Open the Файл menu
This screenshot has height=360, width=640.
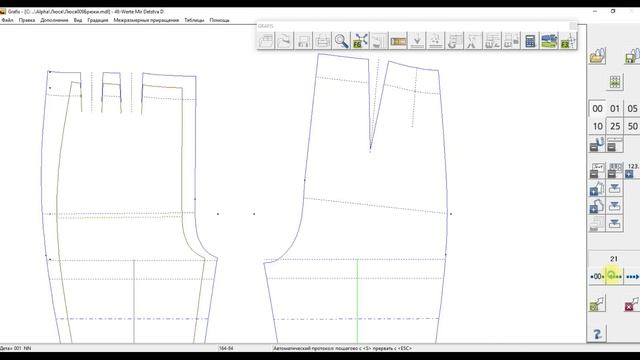tap(7, 20)
